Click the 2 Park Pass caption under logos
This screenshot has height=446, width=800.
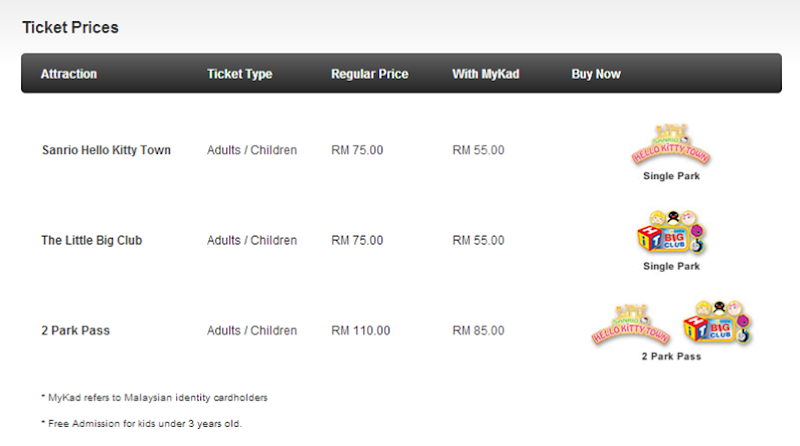click(x=671, y=356)
